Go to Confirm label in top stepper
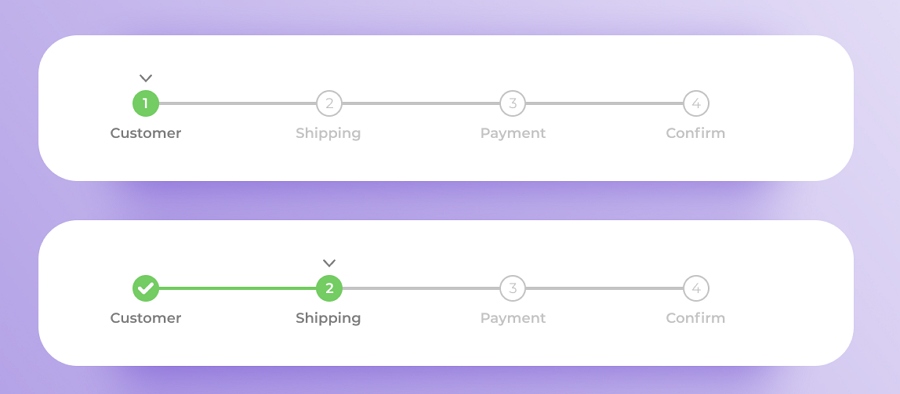The image size is (900, 394). click(x=696, y=133)
